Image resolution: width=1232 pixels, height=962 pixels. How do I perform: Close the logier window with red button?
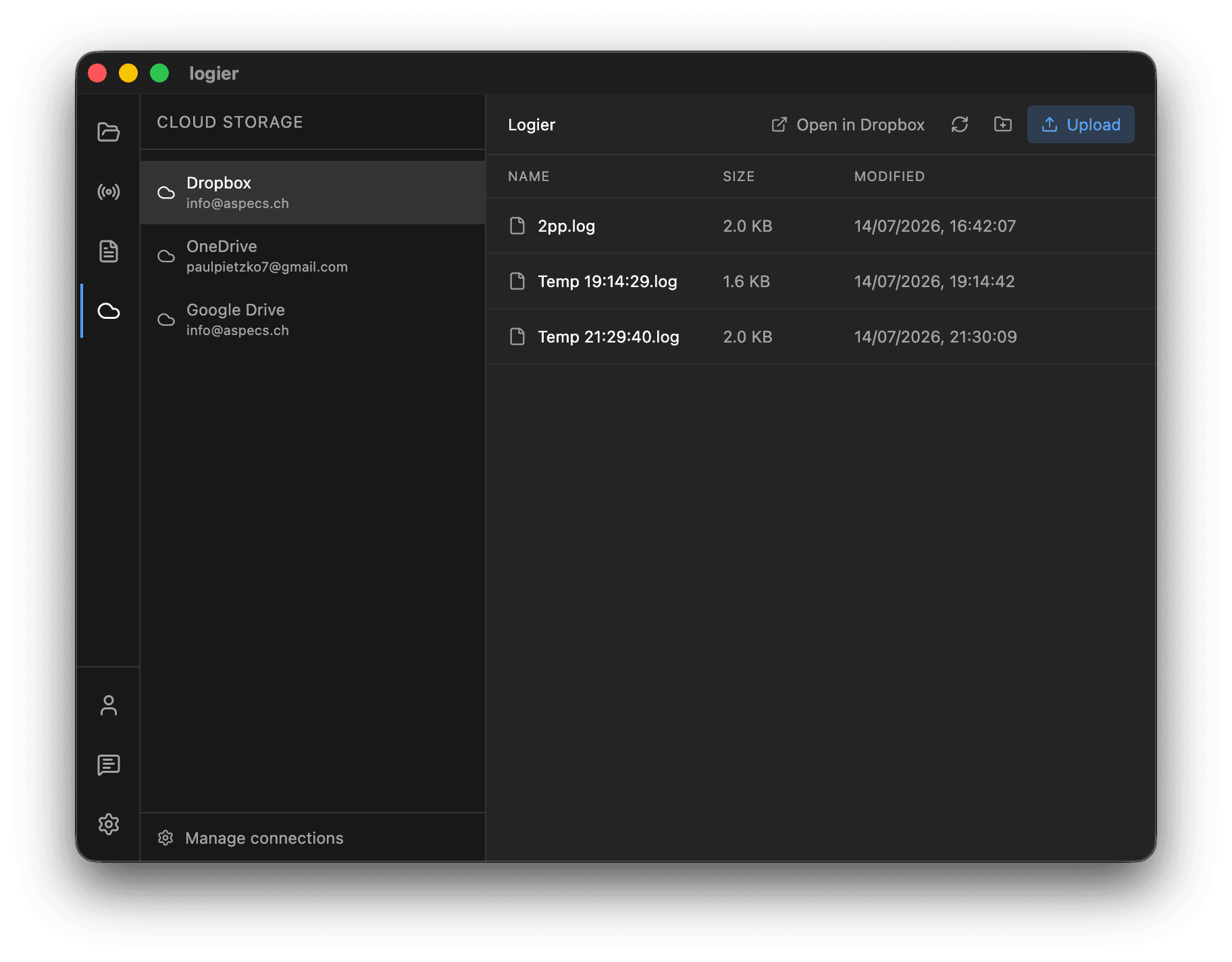(x=97, y=73)
